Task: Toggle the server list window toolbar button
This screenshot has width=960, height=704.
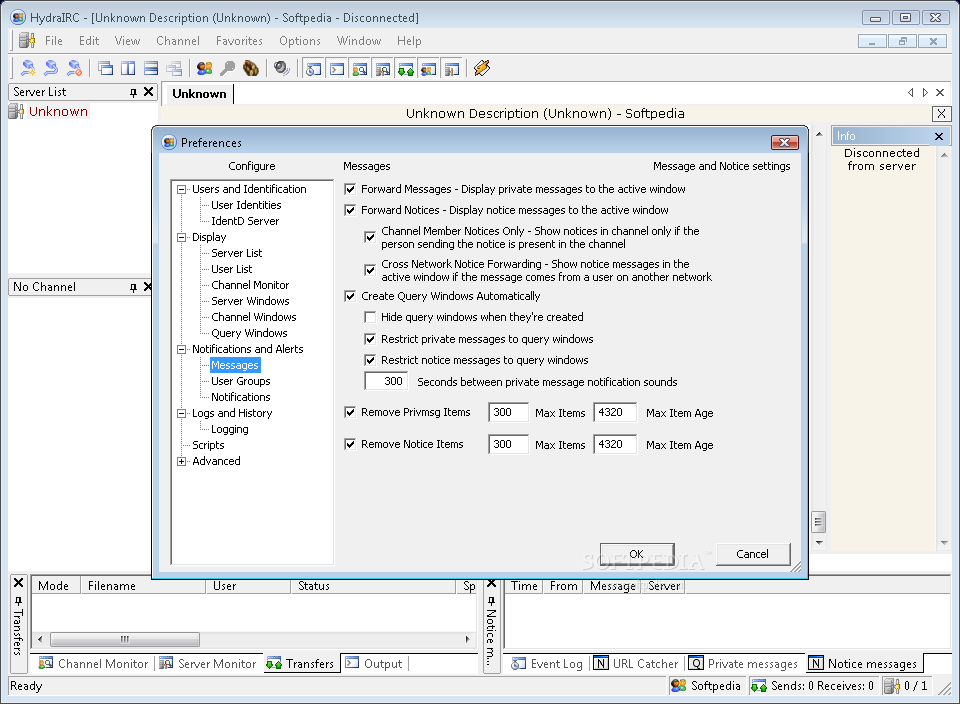Action: 451,69
